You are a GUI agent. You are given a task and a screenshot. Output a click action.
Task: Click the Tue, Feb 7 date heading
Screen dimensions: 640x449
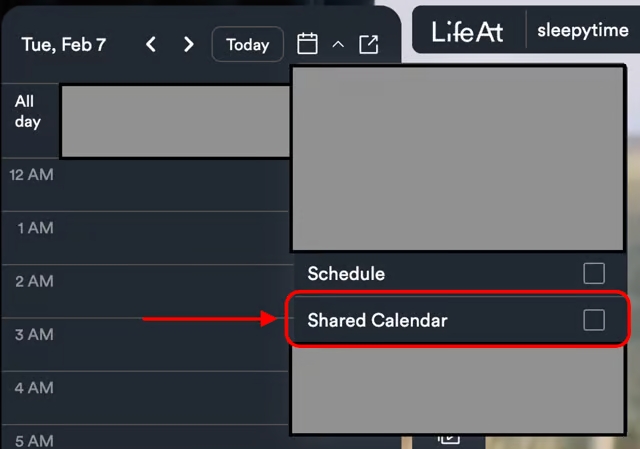(64, 45)
